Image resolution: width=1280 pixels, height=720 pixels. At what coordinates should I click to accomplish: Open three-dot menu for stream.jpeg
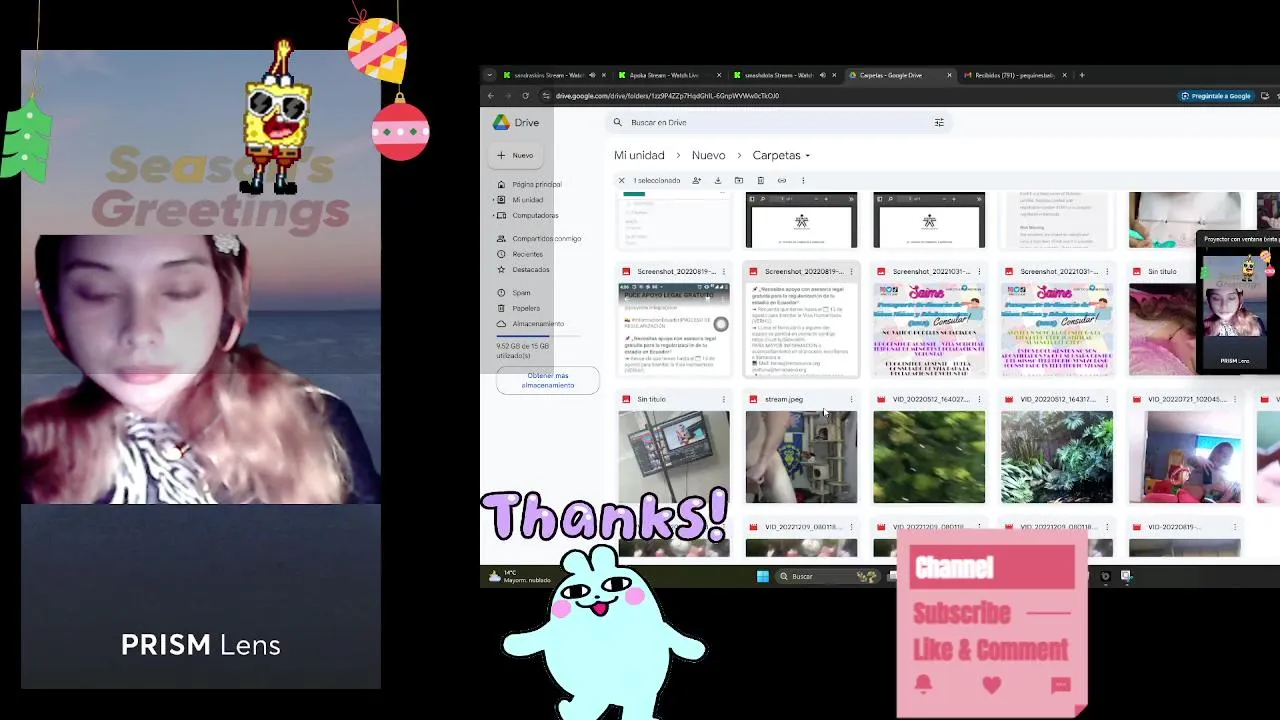pos(851,399)
